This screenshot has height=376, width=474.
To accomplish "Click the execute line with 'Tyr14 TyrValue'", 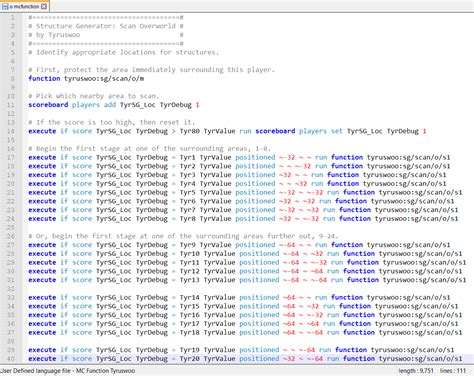I will pyautogui.click(x=239, y=297).
